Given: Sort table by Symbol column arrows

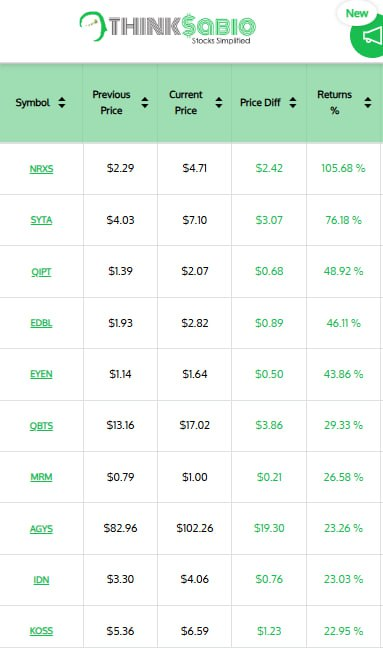Looking at the screenshot, I should (x=62, y=102).
